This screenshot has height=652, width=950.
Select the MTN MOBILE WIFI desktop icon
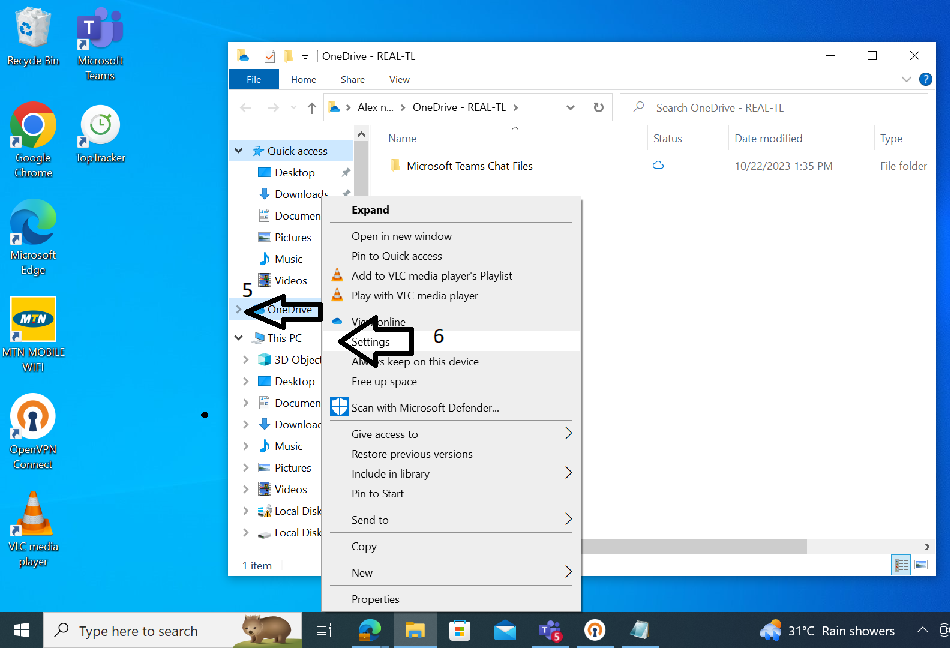click(33, 334)
